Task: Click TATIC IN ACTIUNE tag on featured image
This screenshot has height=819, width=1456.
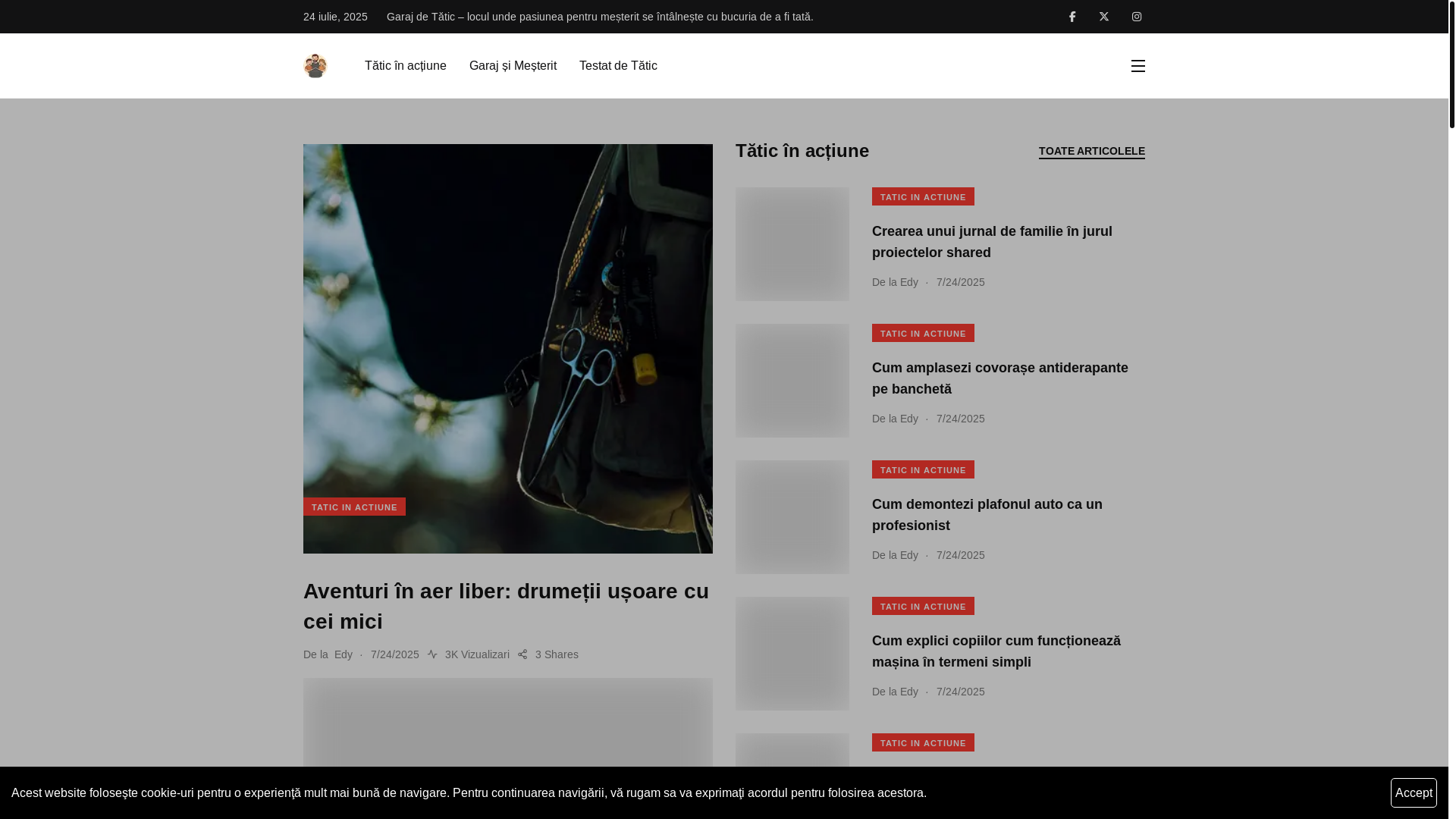Action: [x=354, y=507]
